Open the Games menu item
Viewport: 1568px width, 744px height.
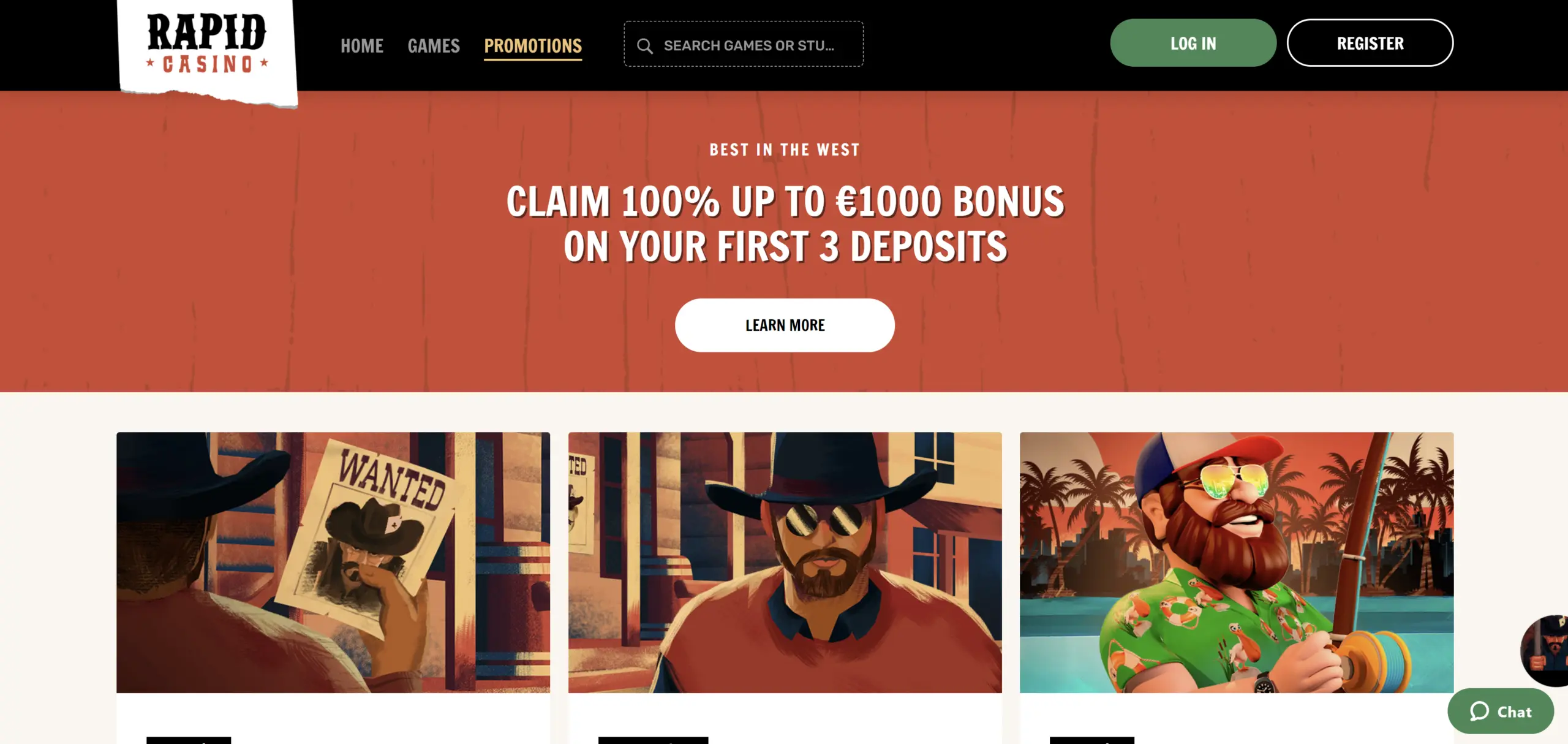point(434,46)
